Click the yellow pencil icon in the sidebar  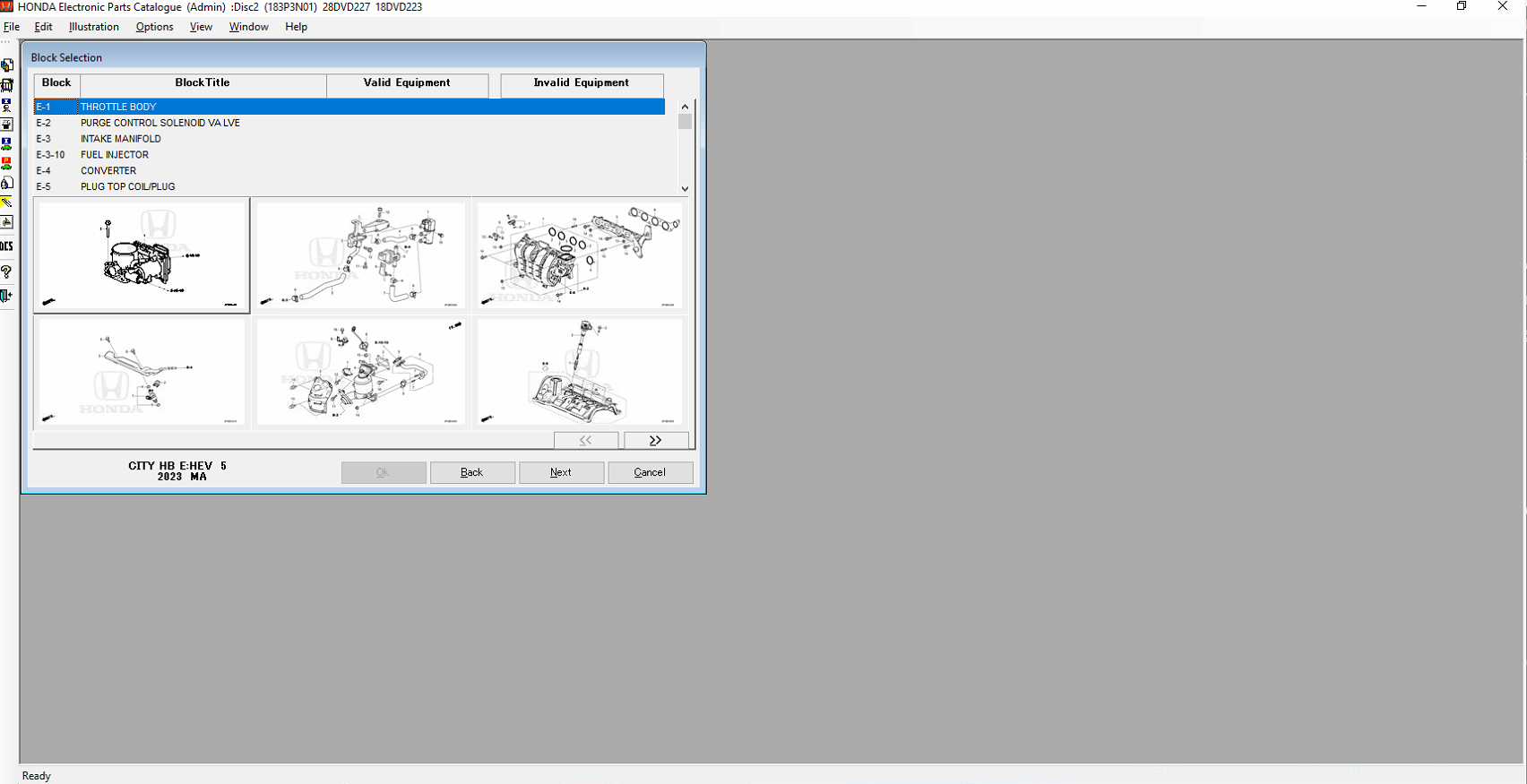point(6,202)
